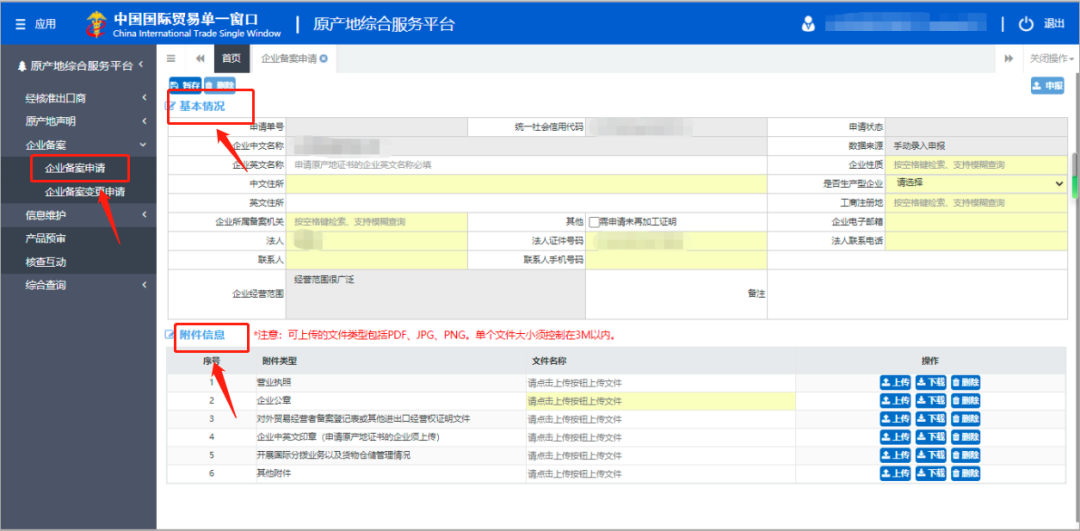Toggle the sidebar collapse icon in the tab bar
Screen dimensions: 1080x531
[x=171, y=59]
